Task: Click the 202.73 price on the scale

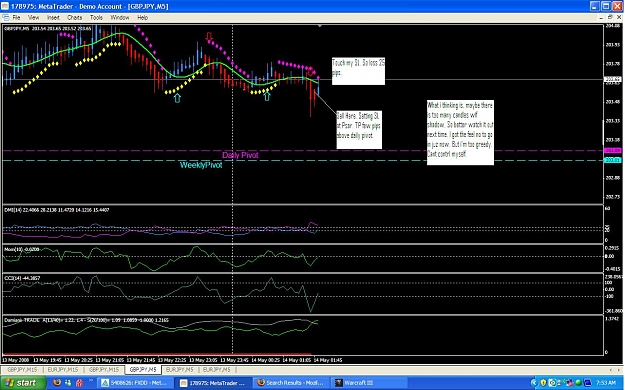Action: coord(613,197)
